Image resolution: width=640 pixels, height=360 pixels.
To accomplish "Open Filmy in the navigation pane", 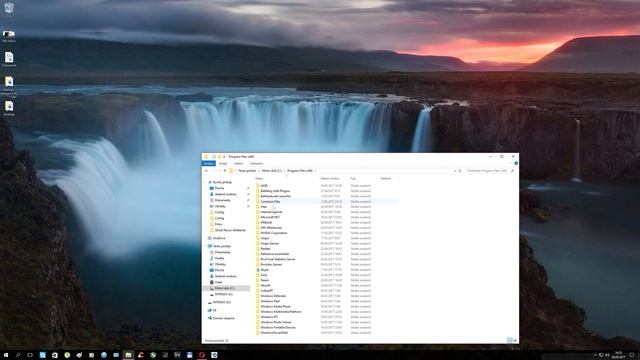I will coord(218,224).
